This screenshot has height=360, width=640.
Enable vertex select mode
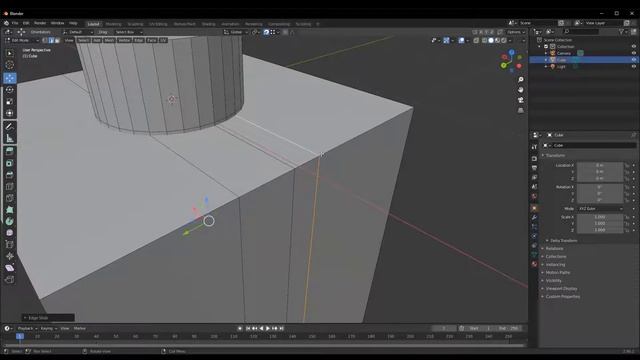pos(45,40)
